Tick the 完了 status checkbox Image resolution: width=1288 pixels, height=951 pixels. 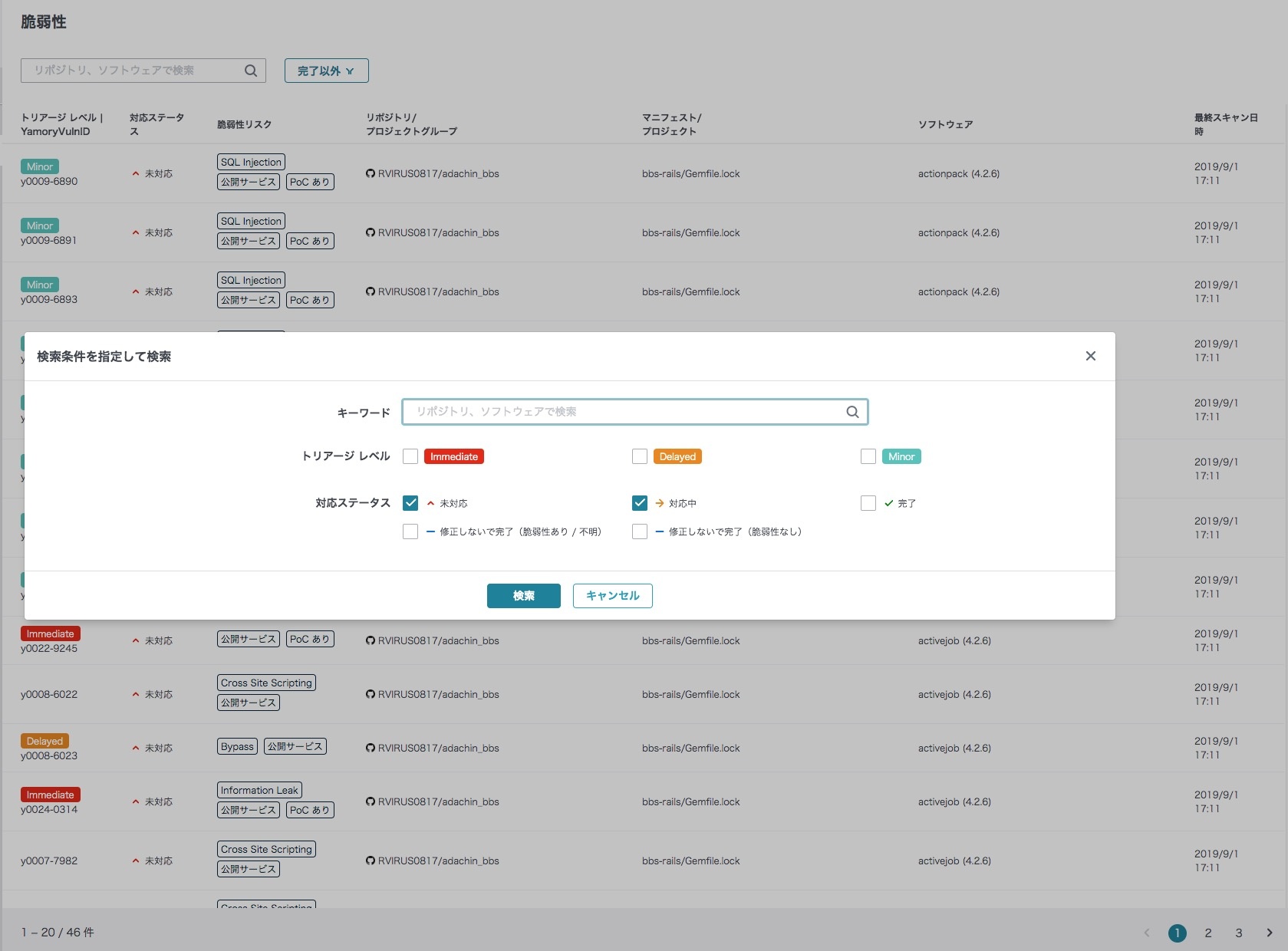[868, 503]
